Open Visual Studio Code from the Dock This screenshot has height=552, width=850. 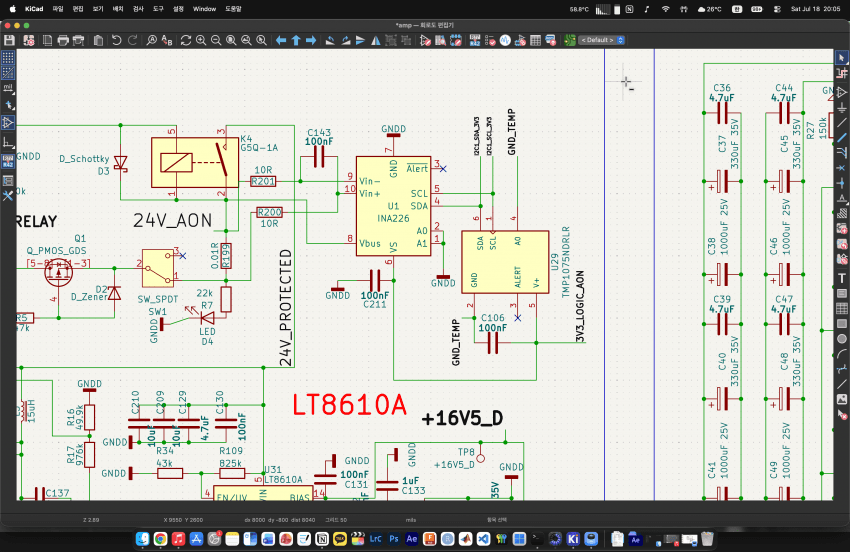click(483, 538)
